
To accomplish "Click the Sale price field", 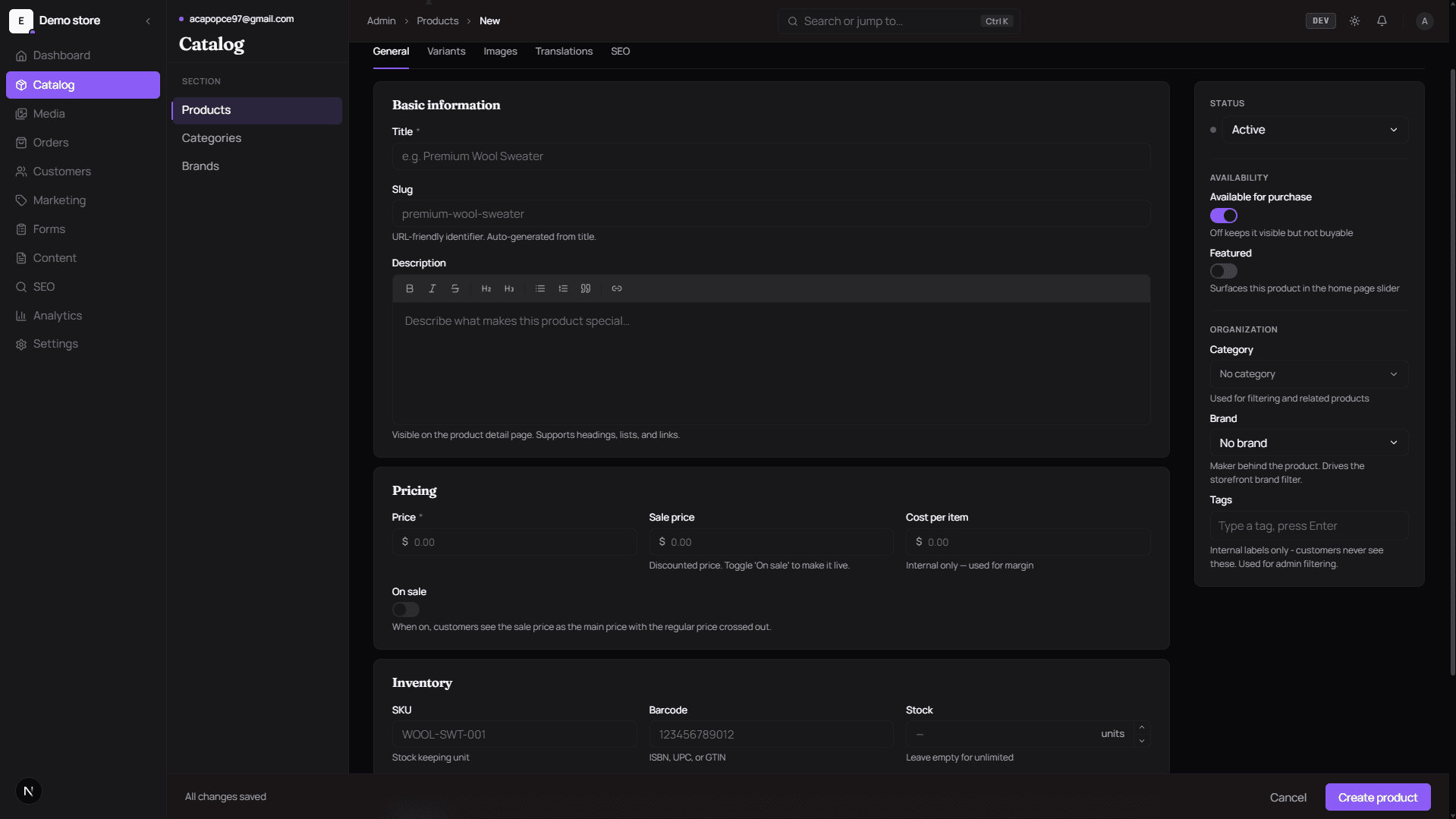I will tap(771, 542).
